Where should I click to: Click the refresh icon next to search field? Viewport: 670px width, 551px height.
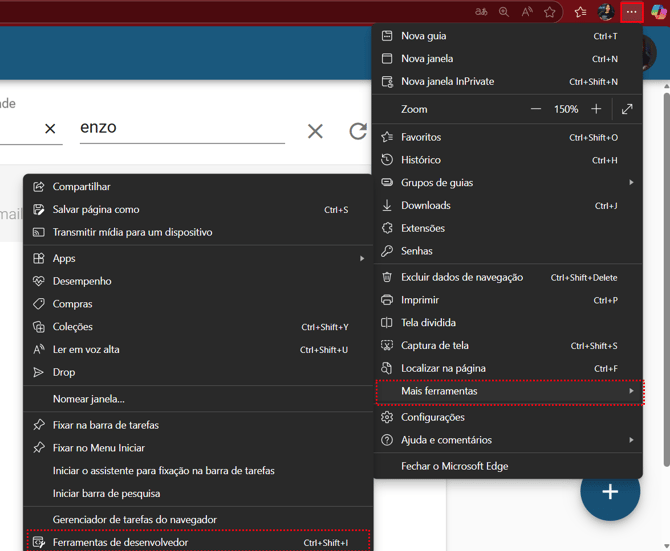tap(357, 131)
